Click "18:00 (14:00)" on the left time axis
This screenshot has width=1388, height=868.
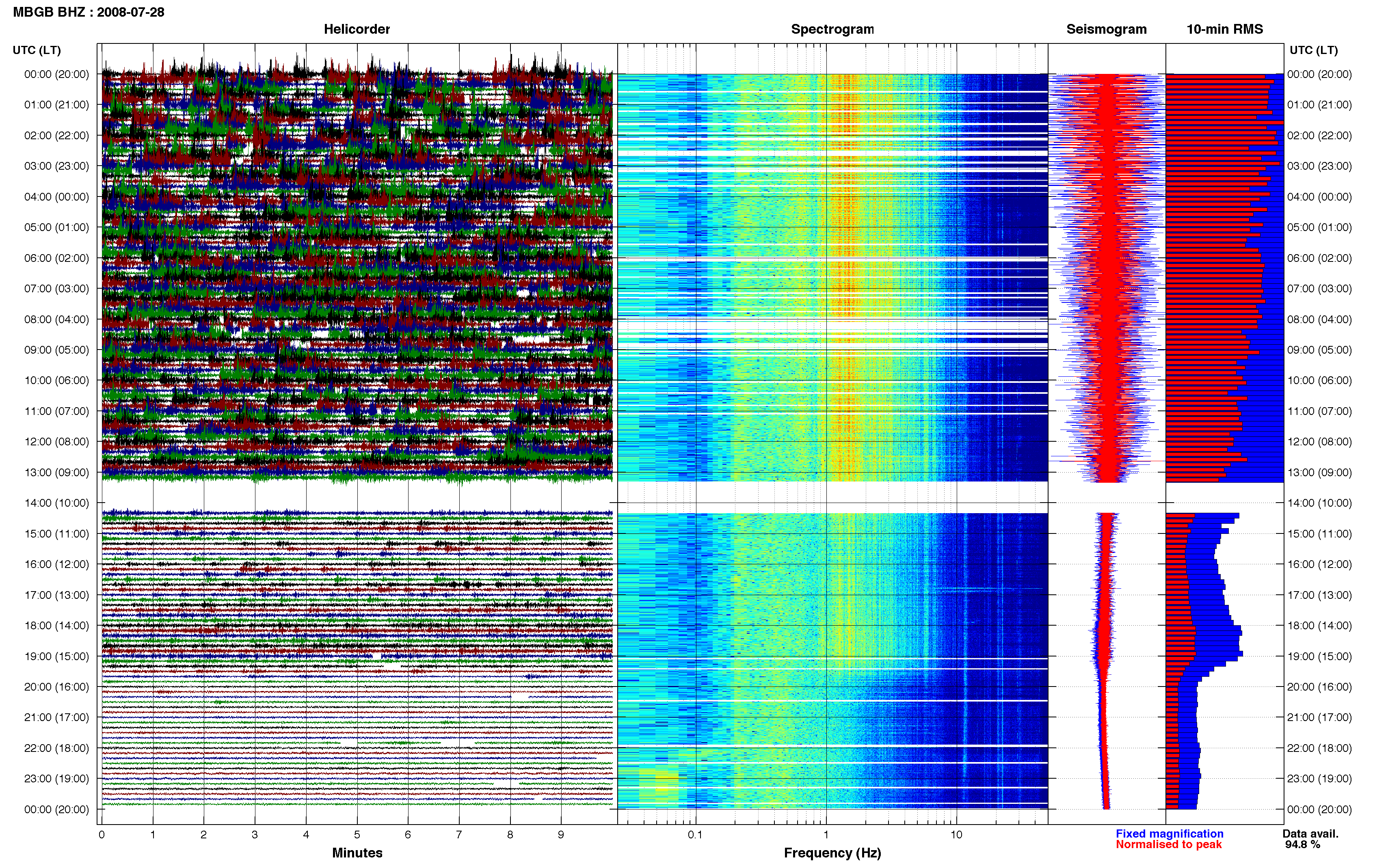point(57,626)
